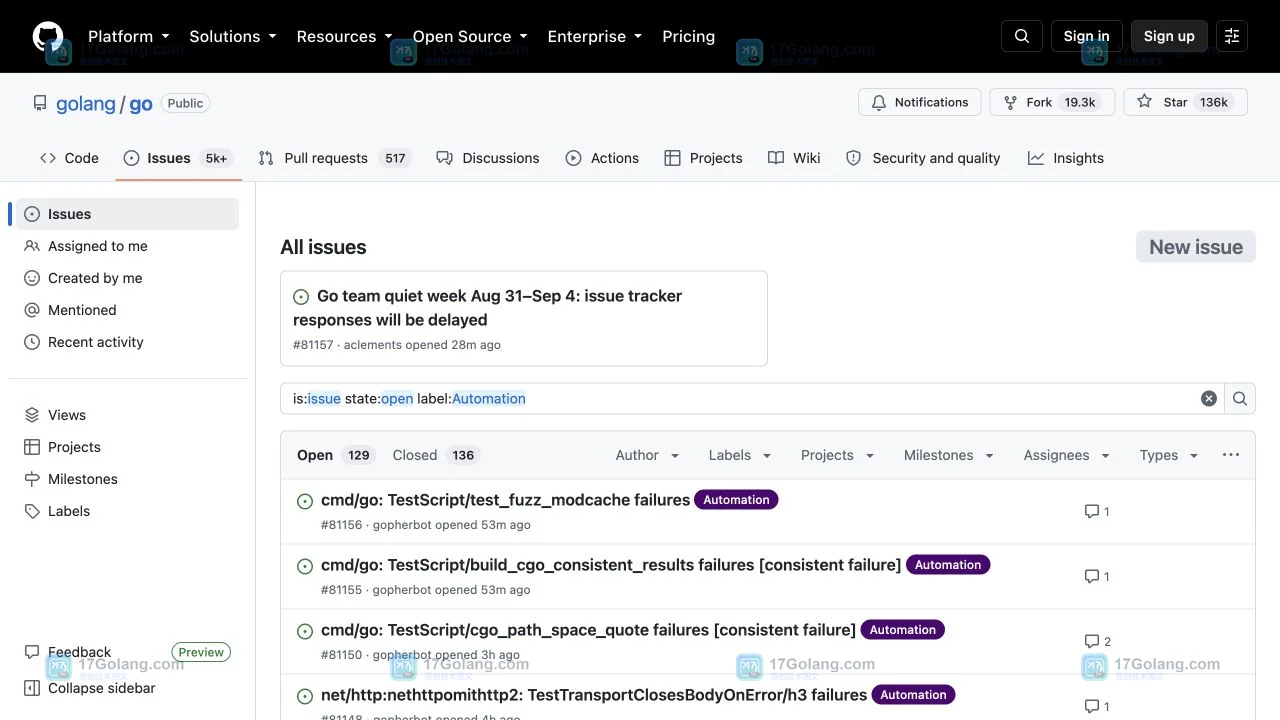Expand the Platform menu
The height and width of the screenshot is (720, 1280).
[x=128, y=36]
